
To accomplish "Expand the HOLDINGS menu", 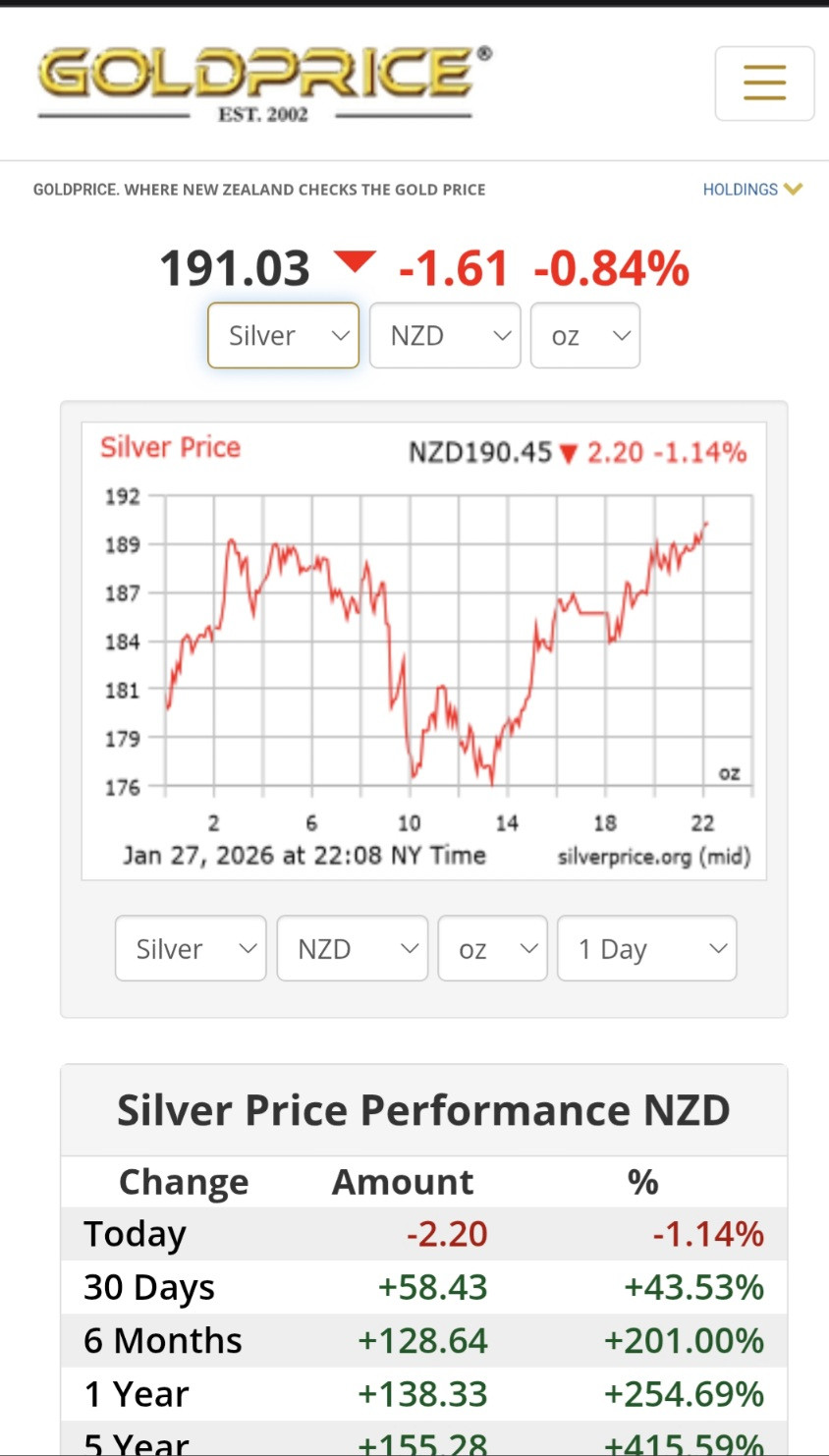I will tap(752, 189).
